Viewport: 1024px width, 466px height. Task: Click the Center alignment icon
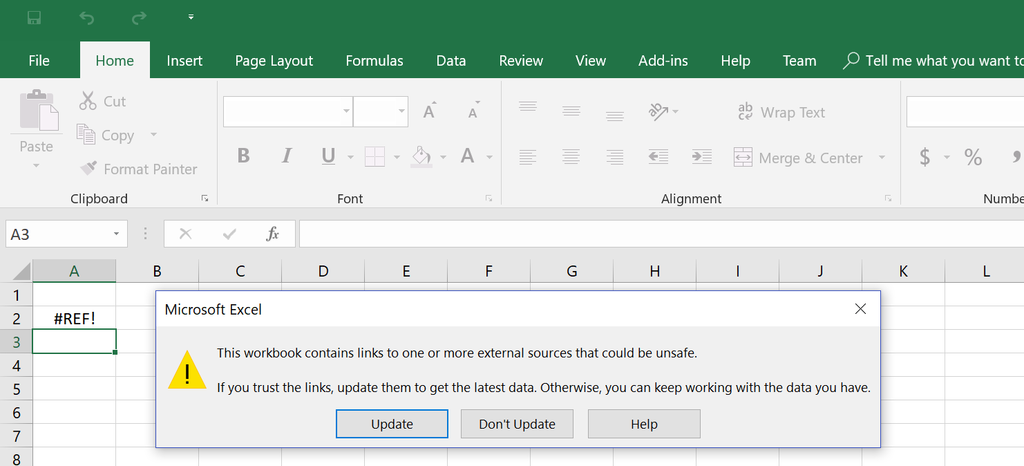[x=571, y=157]
